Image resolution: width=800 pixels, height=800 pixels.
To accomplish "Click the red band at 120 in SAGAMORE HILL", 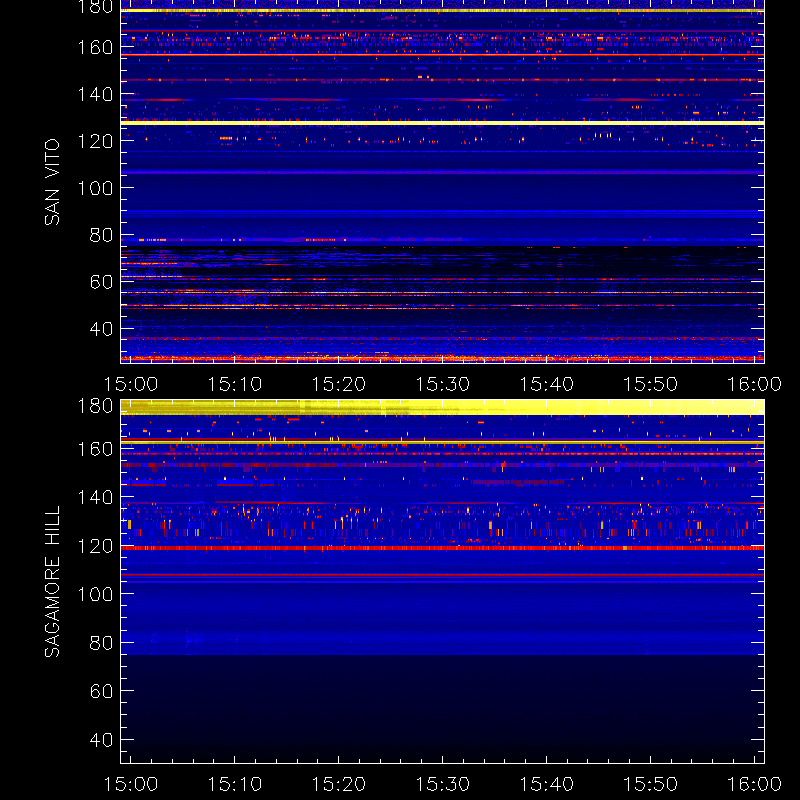I will (442, 548).
